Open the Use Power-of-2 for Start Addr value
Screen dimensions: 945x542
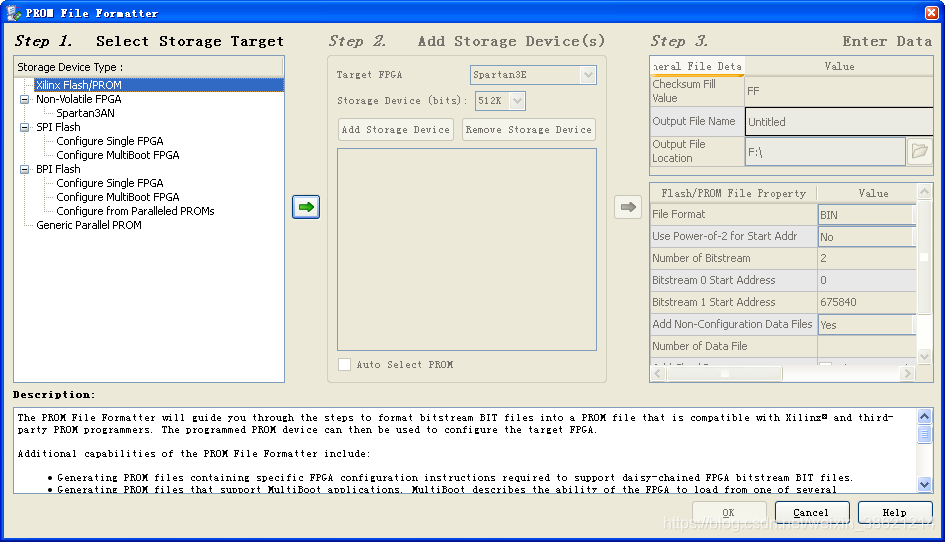pos(867,237)
